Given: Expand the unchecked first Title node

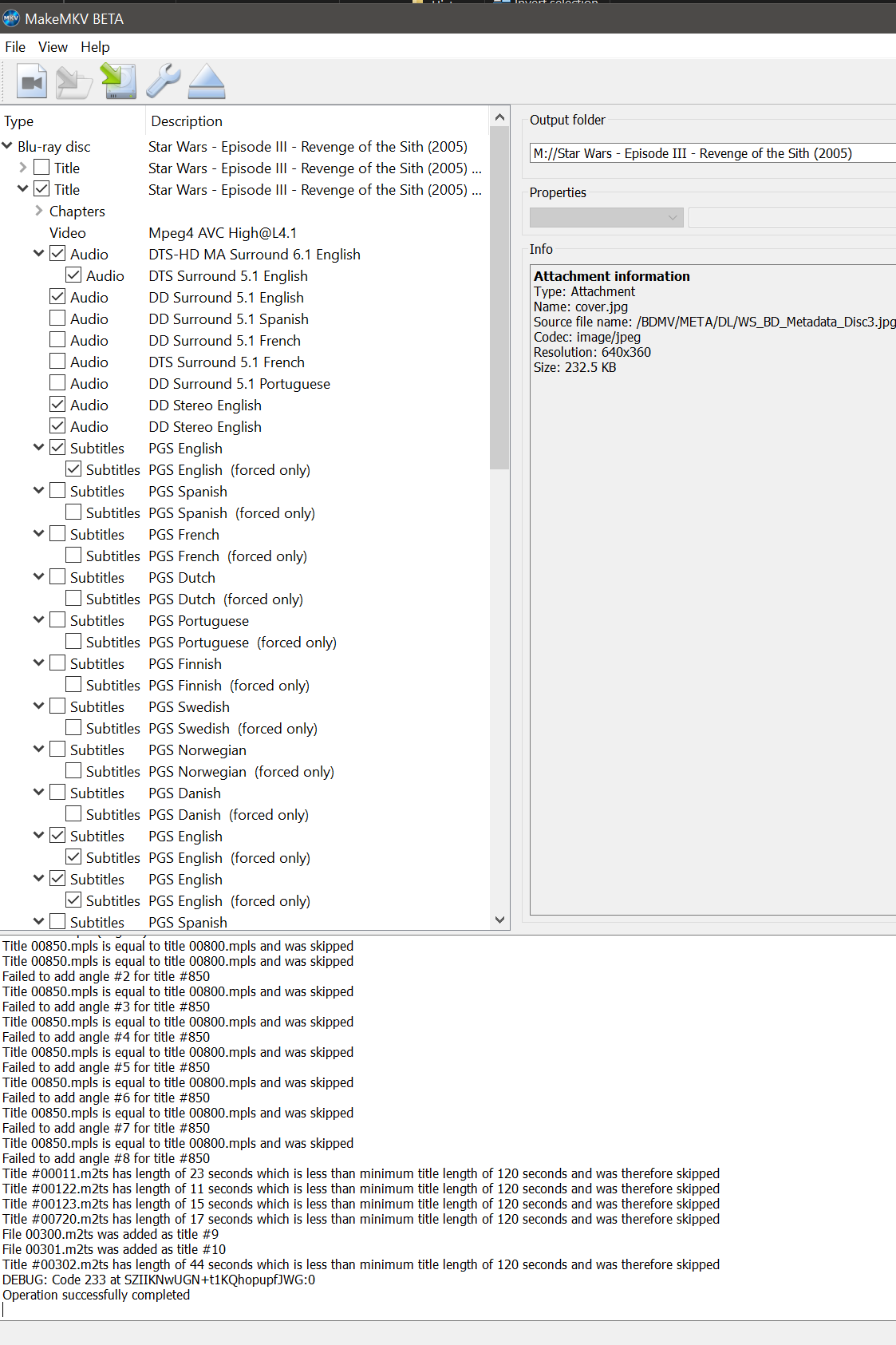Looking at the screenshot, I should 23,168.
